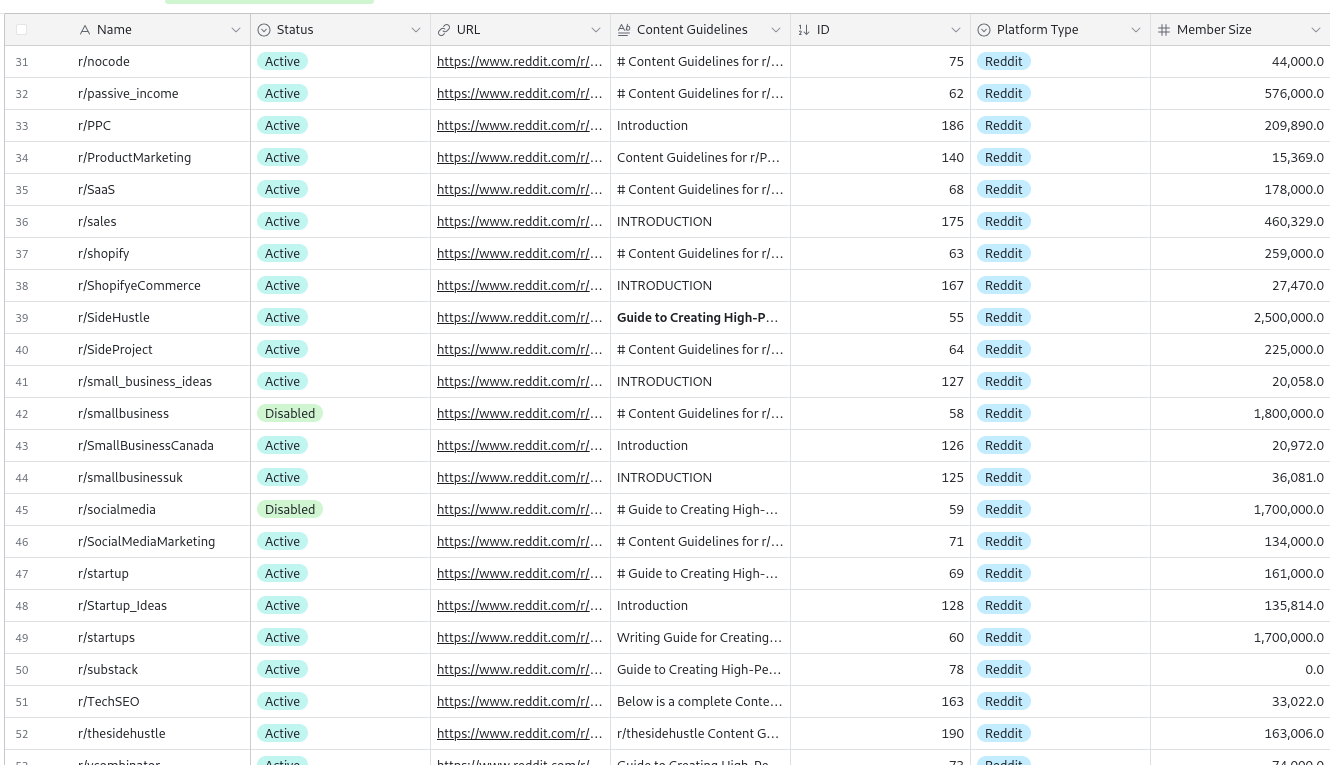Select the r/thesidehustle name cell
The width and height of the screenshot is (1330, 765).
(x=160, y=734)
